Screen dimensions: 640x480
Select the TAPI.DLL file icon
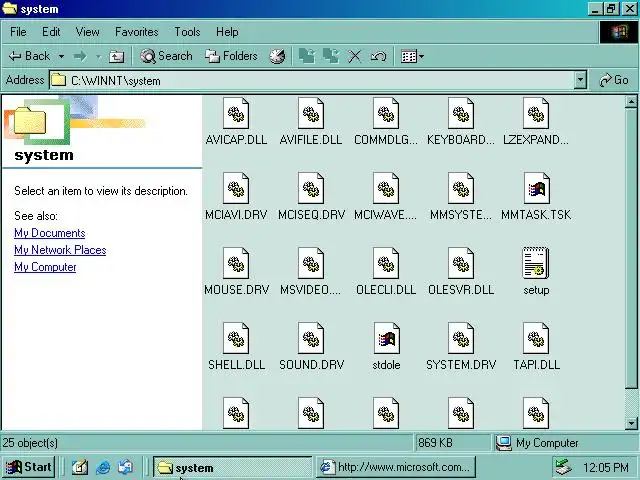[x=536, y=338]
